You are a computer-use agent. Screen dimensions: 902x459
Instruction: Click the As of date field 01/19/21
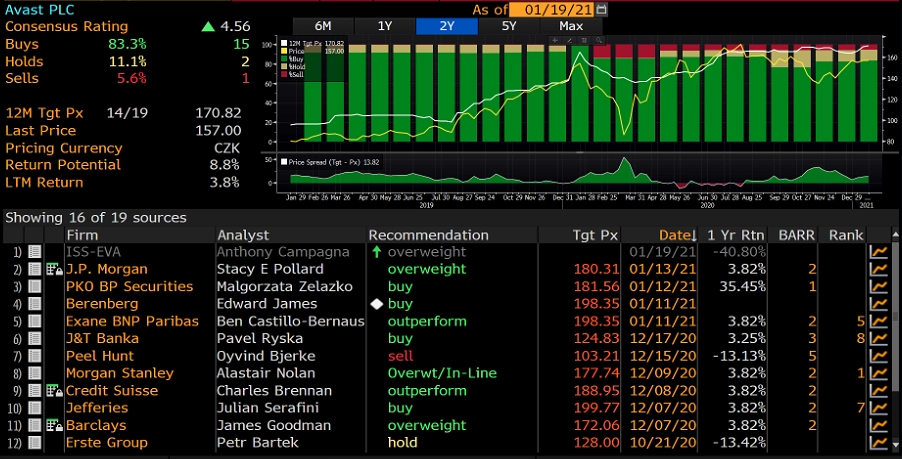(552, 9)
